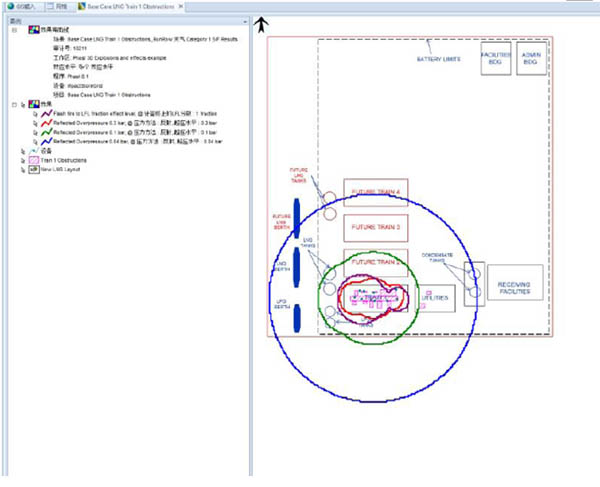The height and width of the screenshot is (487, 600).
Task: Click the colorful results group icon
Action: point(34,103)
